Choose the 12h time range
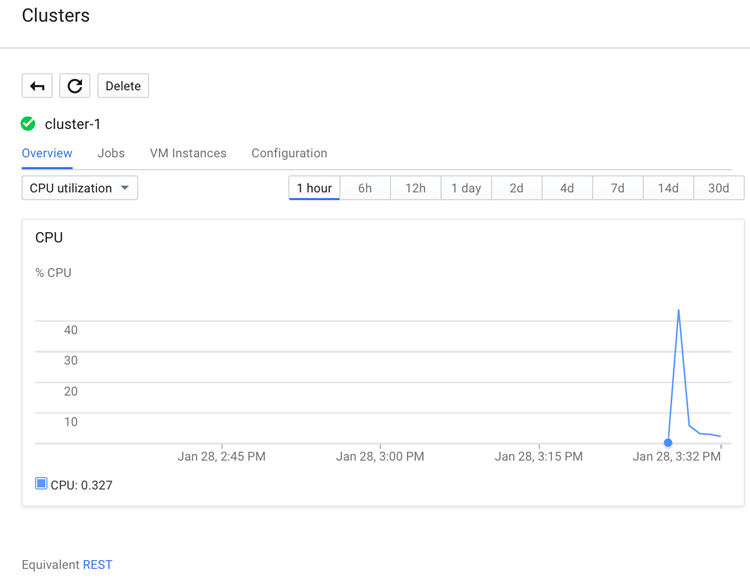 (x=416, y=188)
